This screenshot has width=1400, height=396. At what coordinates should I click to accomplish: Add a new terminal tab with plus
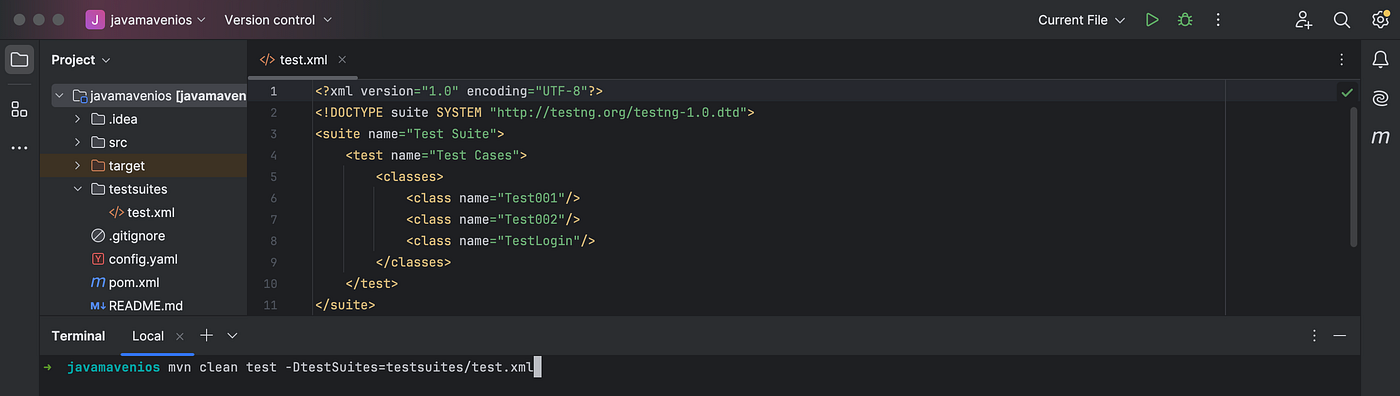click(x=206, y=336)
